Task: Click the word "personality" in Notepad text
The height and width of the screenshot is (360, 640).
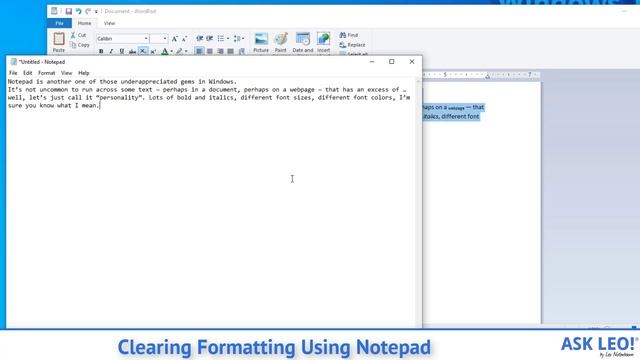Action: (120, 98)
